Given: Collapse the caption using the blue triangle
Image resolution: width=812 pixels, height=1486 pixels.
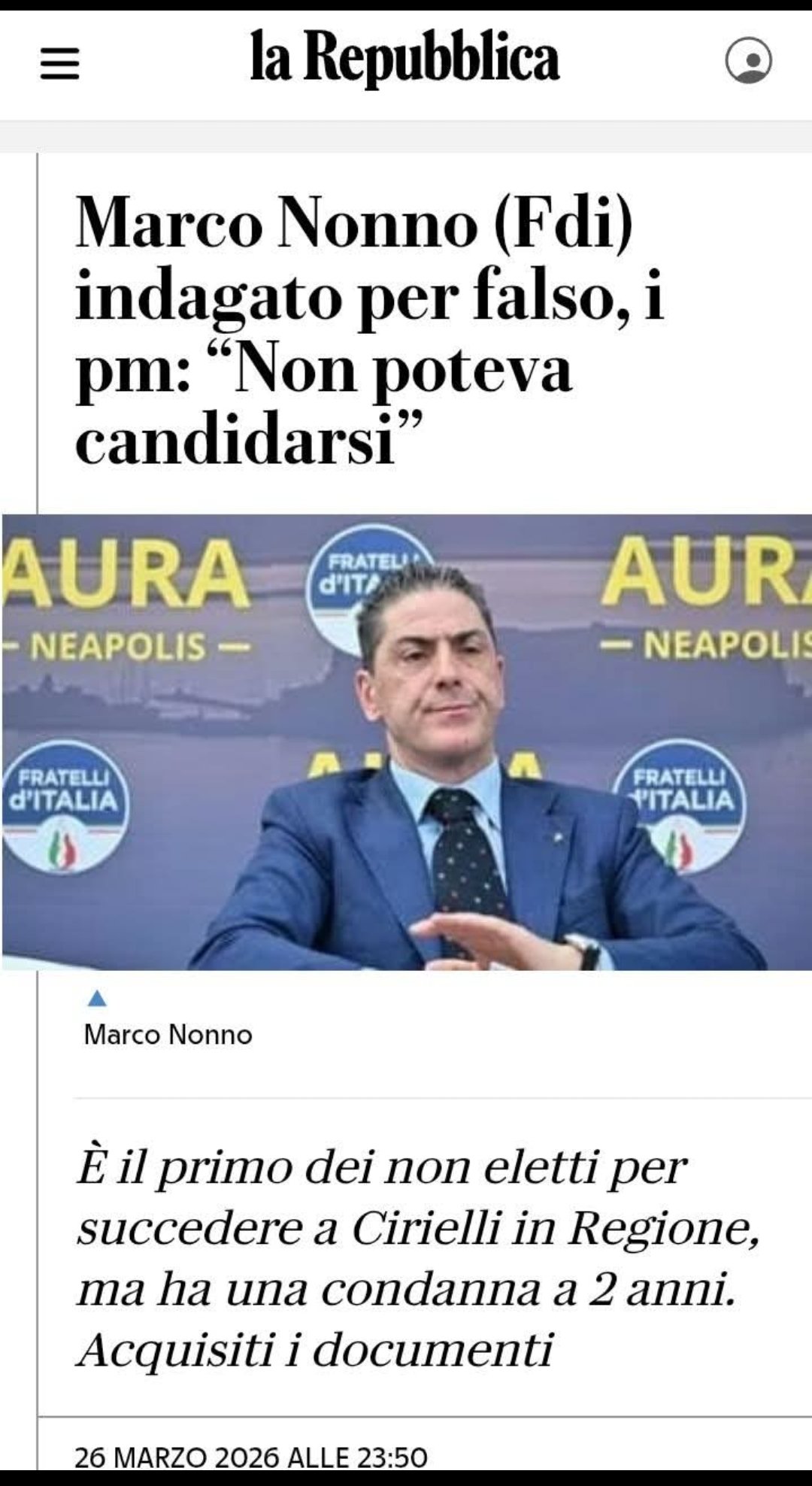Looking at the screenshot, I should pos(97,999).
